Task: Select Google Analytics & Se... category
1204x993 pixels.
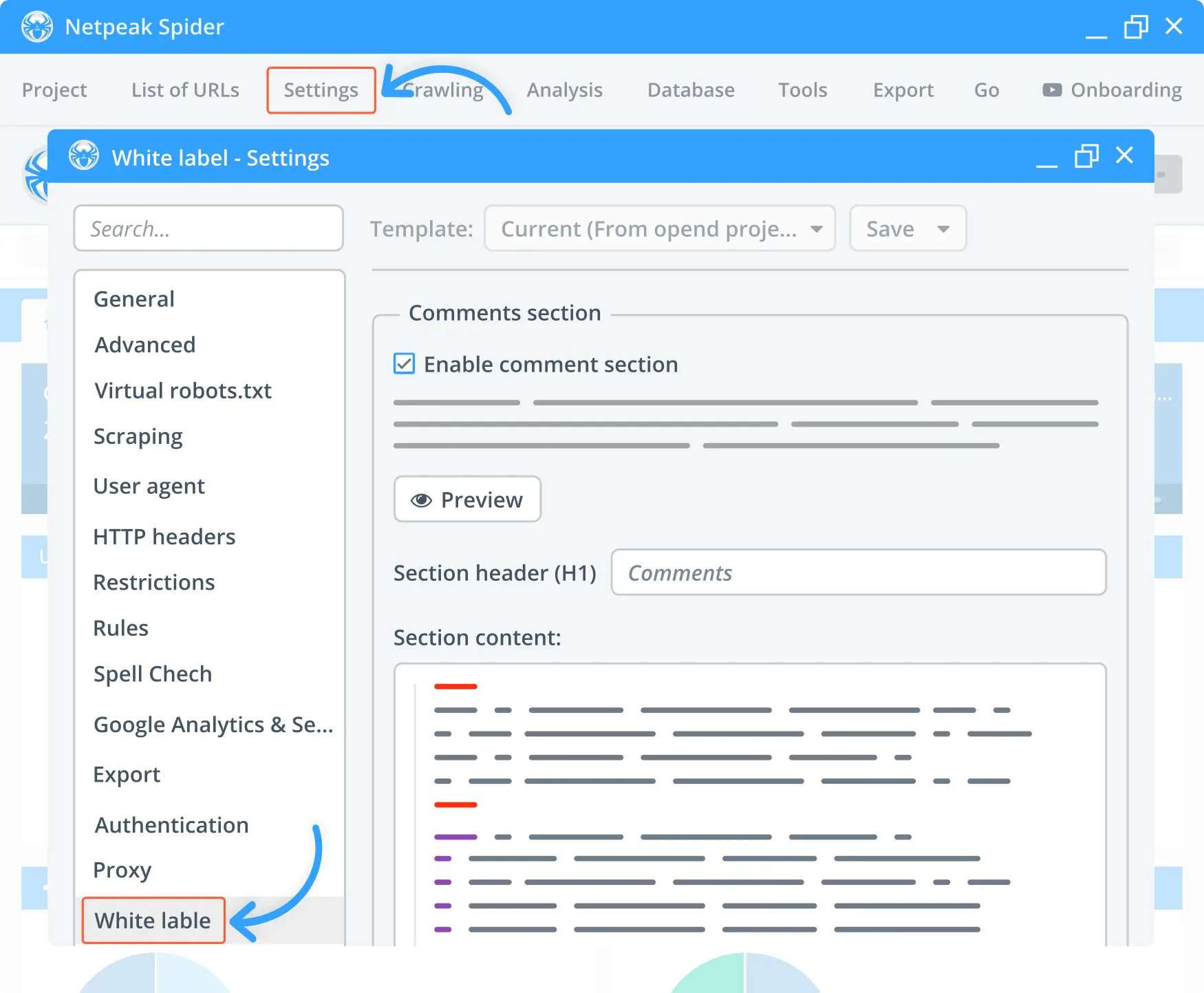Action: pos(213,725)
